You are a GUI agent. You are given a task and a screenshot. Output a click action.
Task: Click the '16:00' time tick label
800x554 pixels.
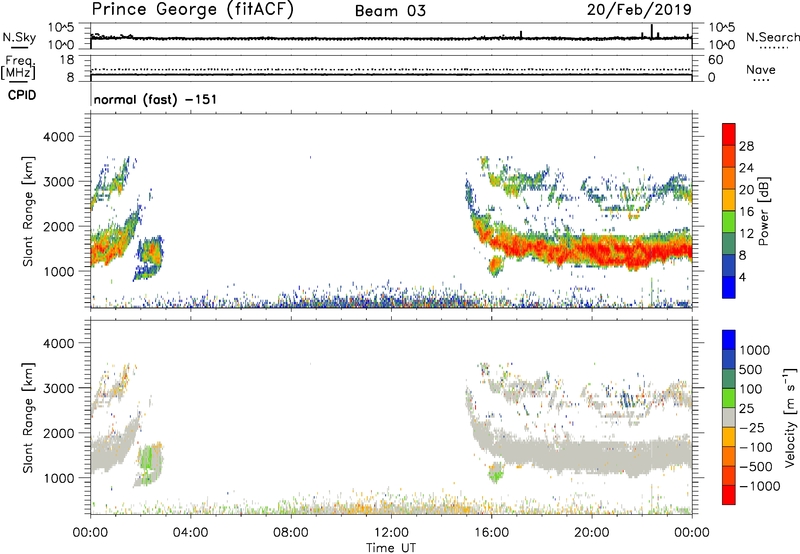pos(491,532)
